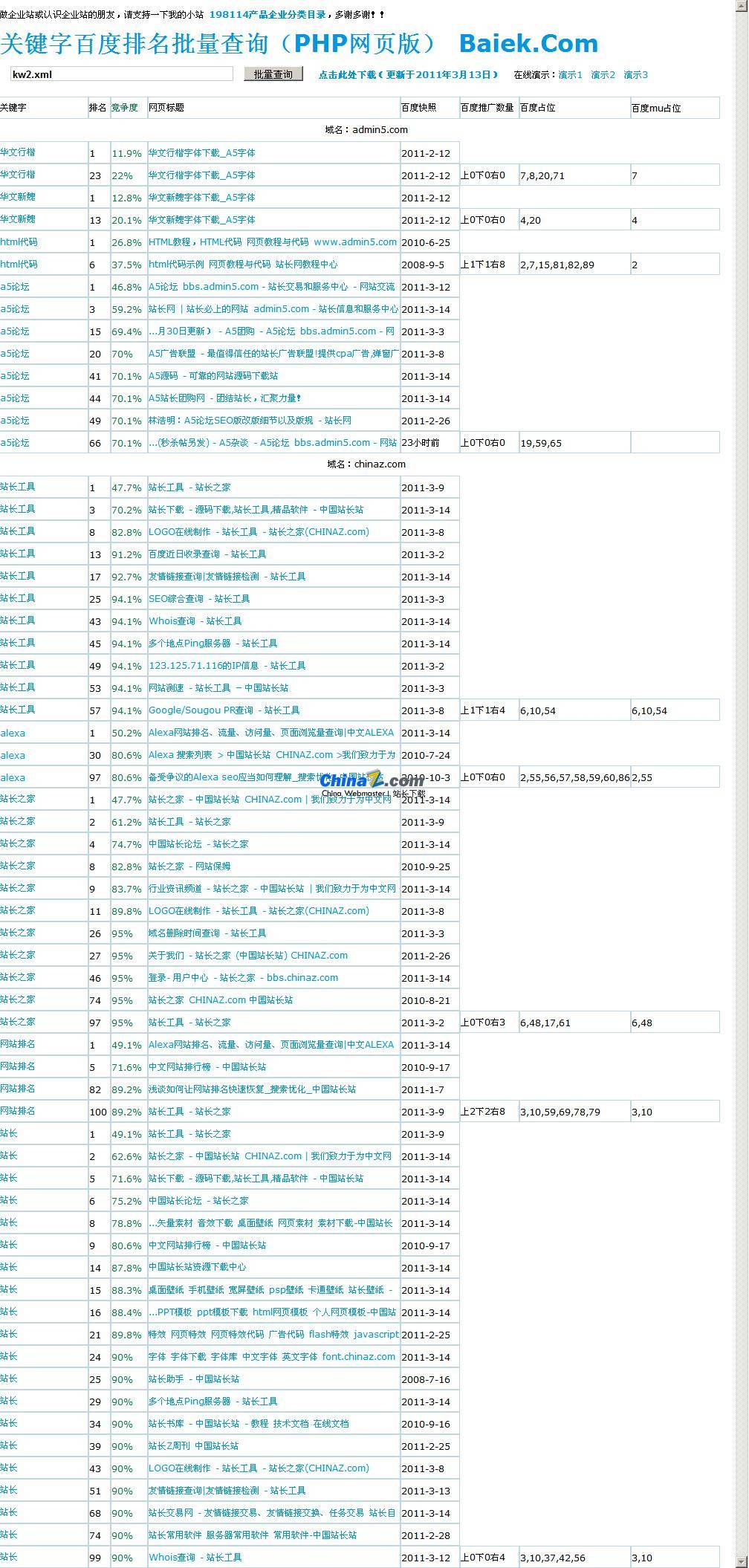Image resolution: width=749 pixels, height=1568 pixels.
Task: Open the 登录- 用户中心 title link
Action: click(243, 978)
